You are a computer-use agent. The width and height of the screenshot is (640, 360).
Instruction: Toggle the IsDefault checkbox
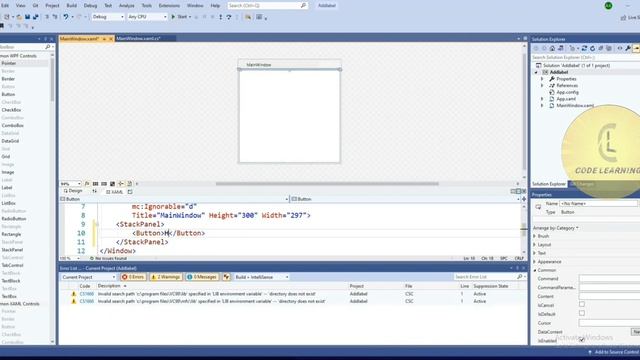point(582,313)
